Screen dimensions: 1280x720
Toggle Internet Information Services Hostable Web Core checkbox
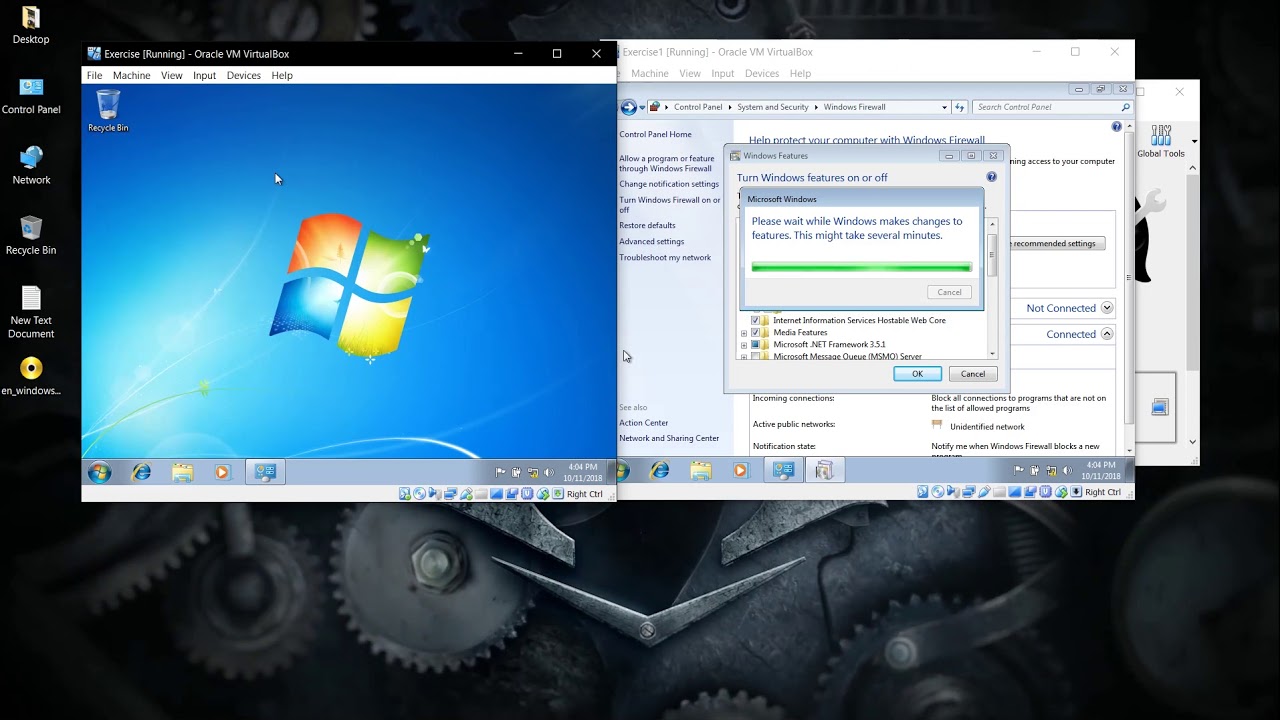[x=756, y=320]
